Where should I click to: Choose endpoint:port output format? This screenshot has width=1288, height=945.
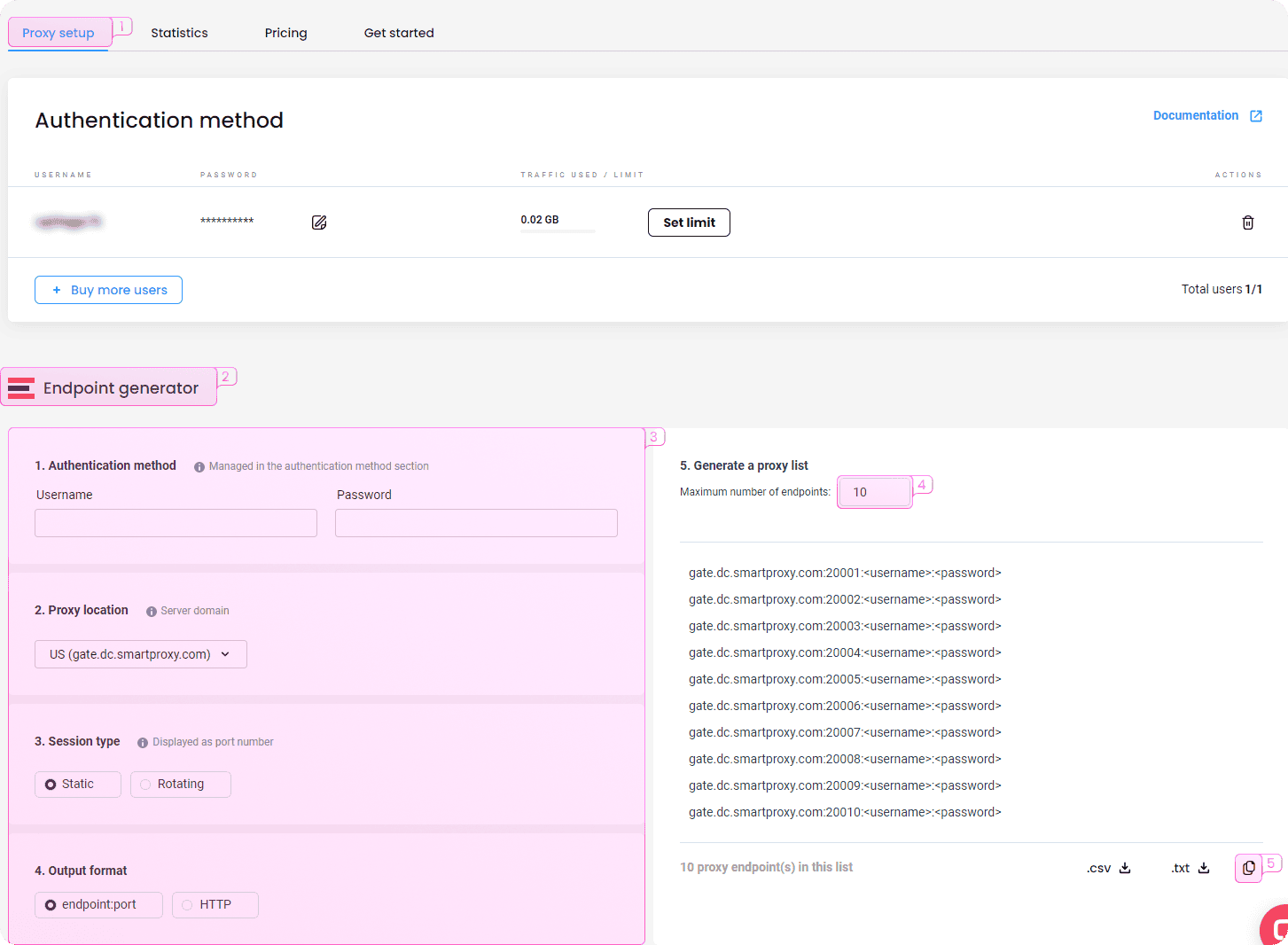tap(98, 905)
